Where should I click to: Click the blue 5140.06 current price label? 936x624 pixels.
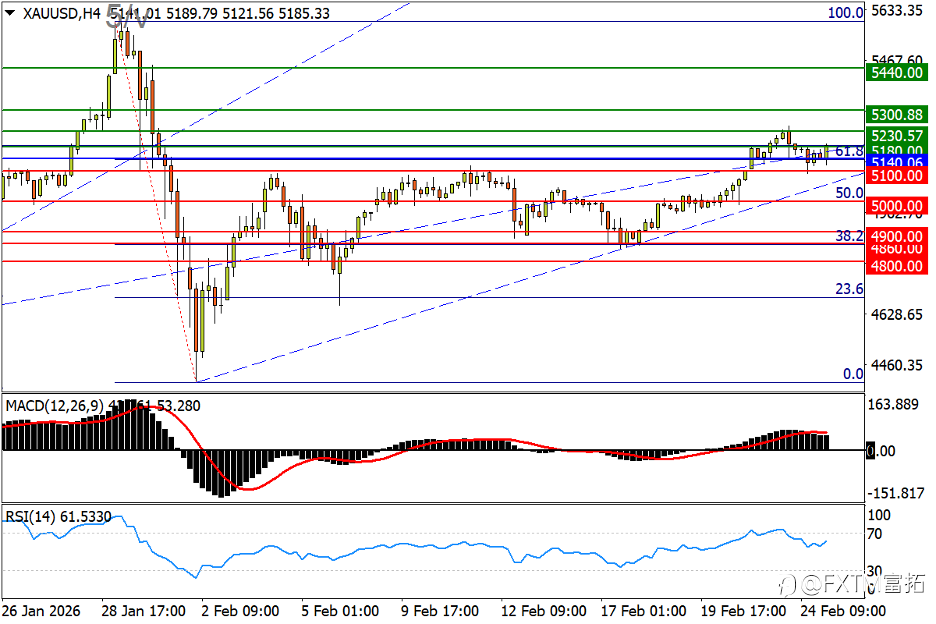pos(897,162)
